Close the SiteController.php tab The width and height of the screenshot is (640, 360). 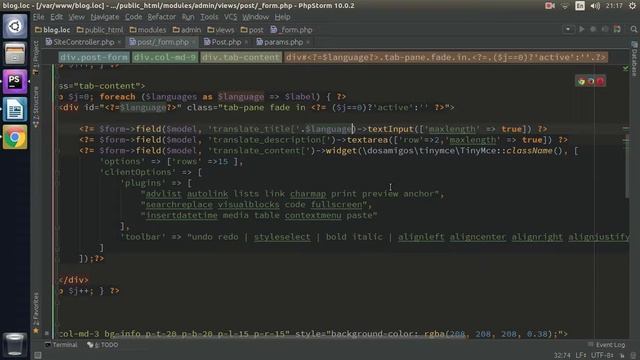coord(119,42)
